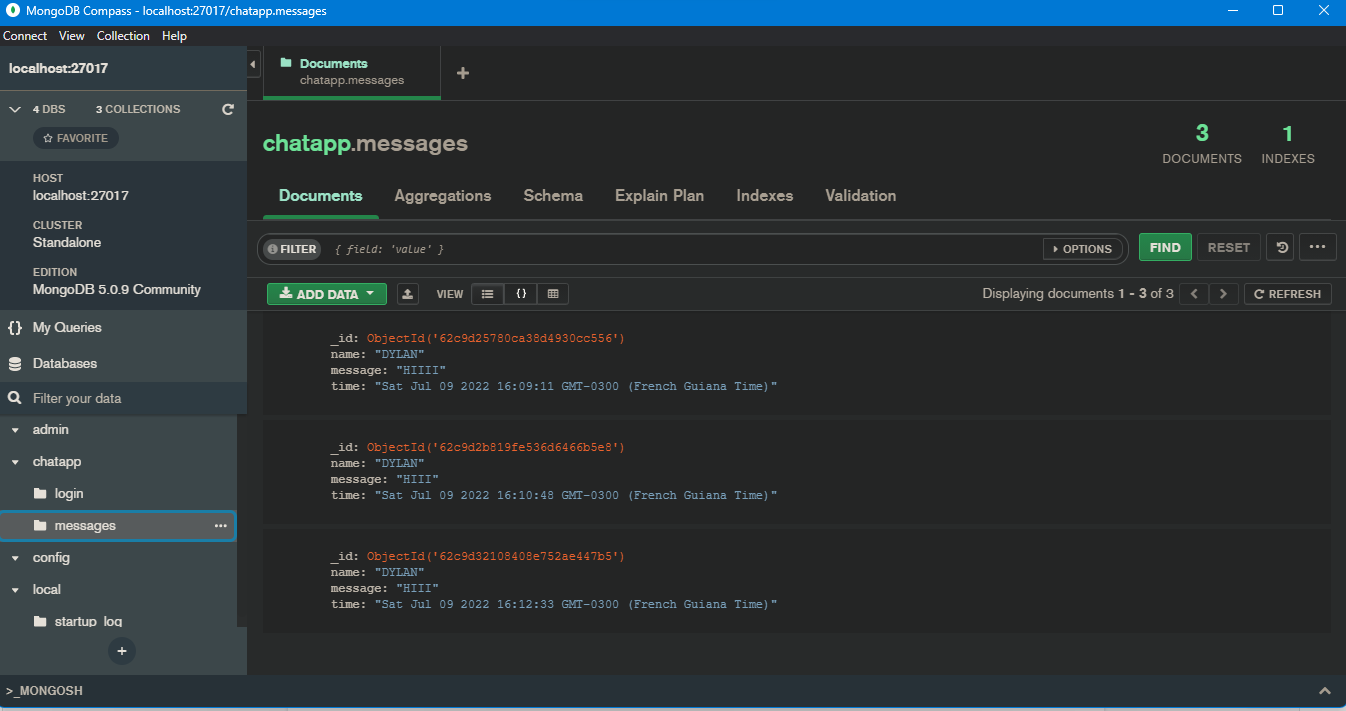Open the Collection menu
The height and width of the screenshot is (711, 1346).
(x=123, y=36)
